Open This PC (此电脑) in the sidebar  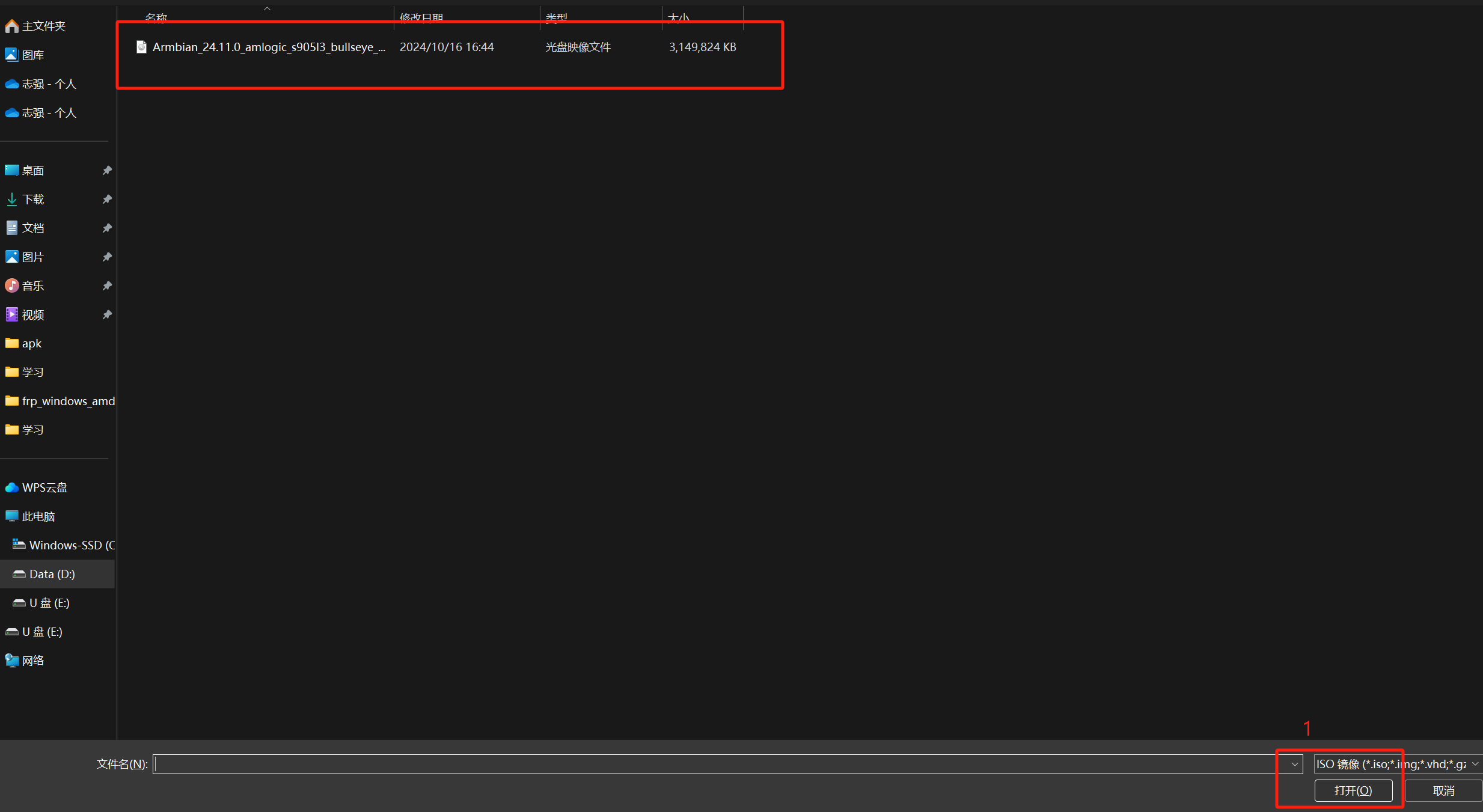tap(38, 516)
